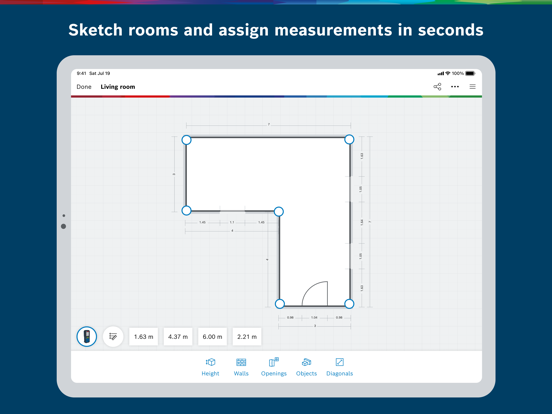Open the Walls tool
The width and height of the screenshot is (552, 414).
click(x=241, y=367)
